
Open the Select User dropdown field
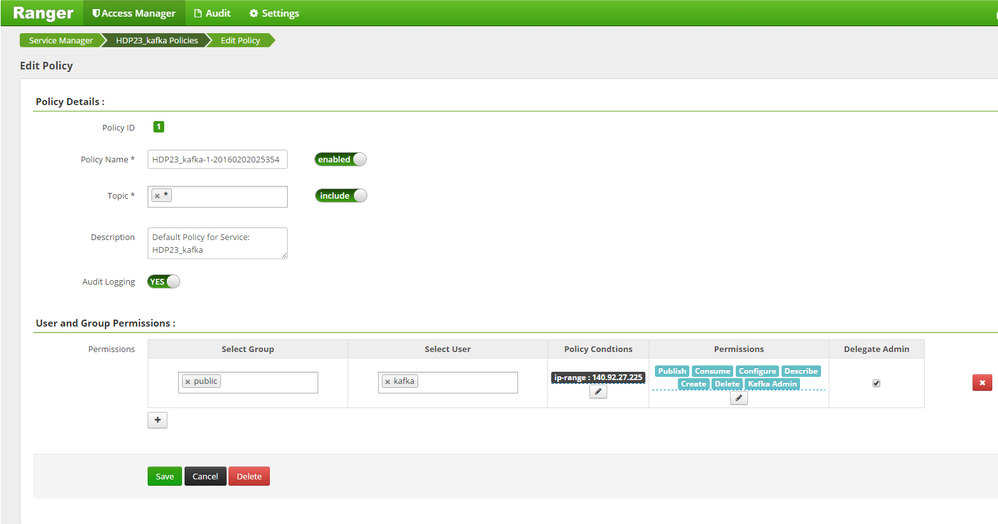pos(448,383)
